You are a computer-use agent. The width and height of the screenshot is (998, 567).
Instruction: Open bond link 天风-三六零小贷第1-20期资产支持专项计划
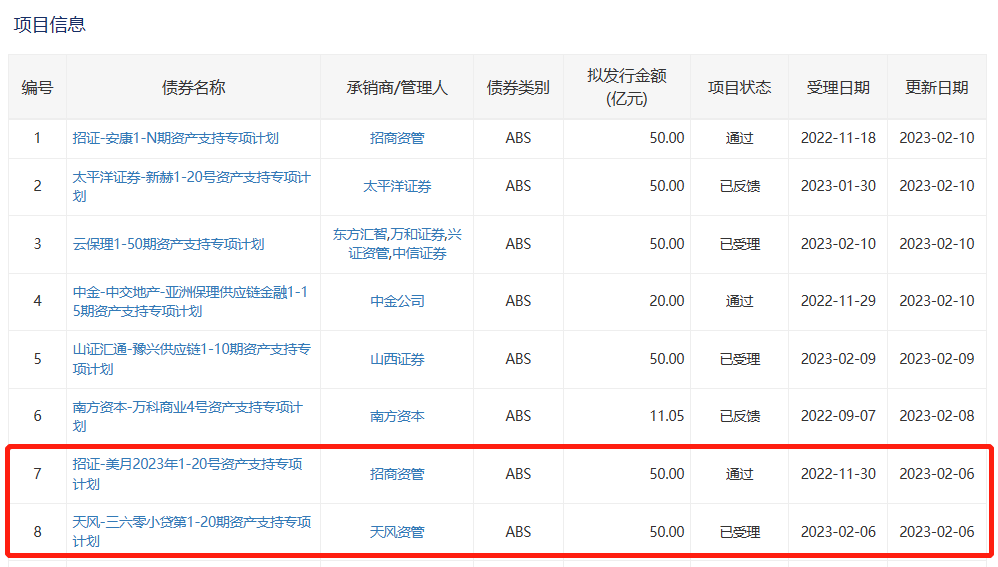(x=192, y=531)
